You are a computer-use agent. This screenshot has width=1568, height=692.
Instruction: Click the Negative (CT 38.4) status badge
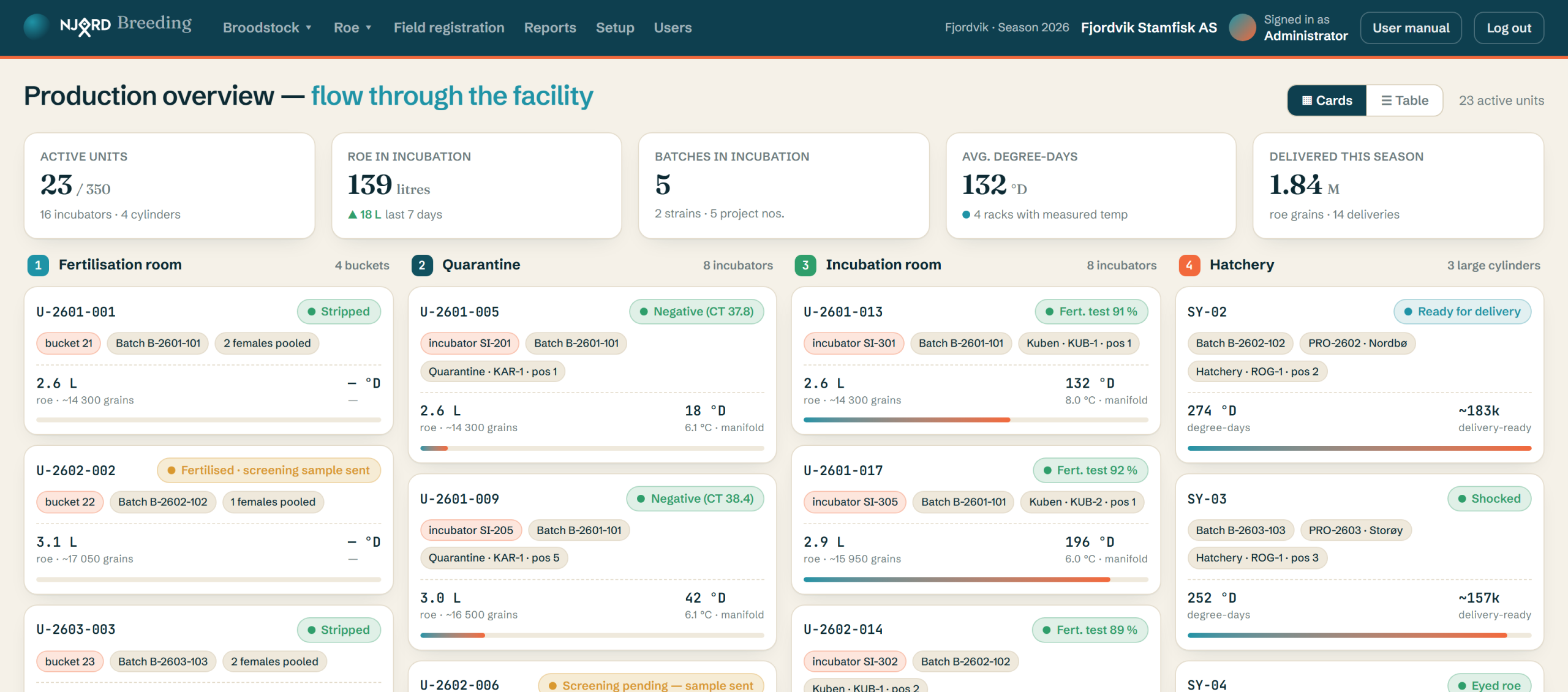click(x=696, y=498)
